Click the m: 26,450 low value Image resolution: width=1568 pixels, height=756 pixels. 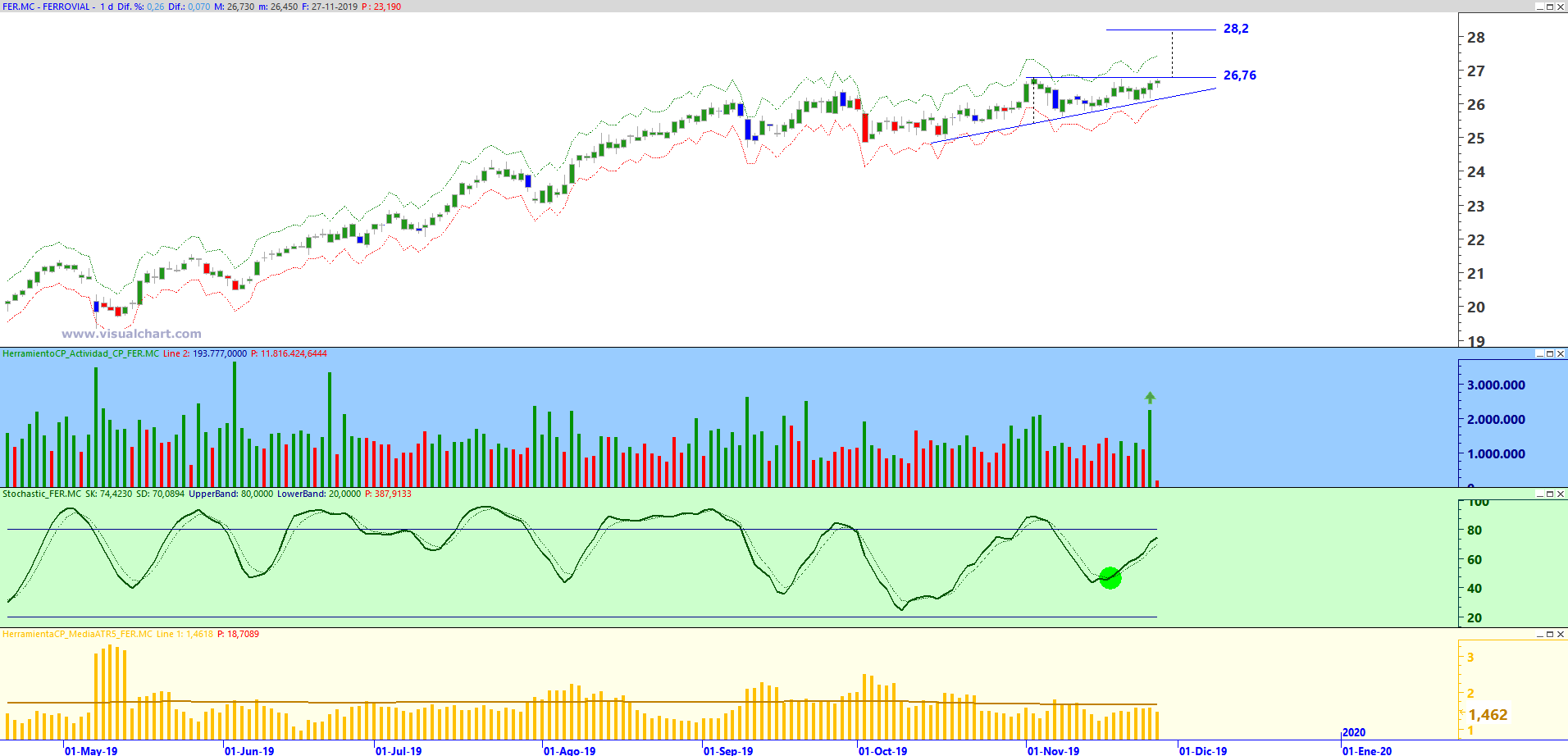pyautogui.click(x=278, y=7)
